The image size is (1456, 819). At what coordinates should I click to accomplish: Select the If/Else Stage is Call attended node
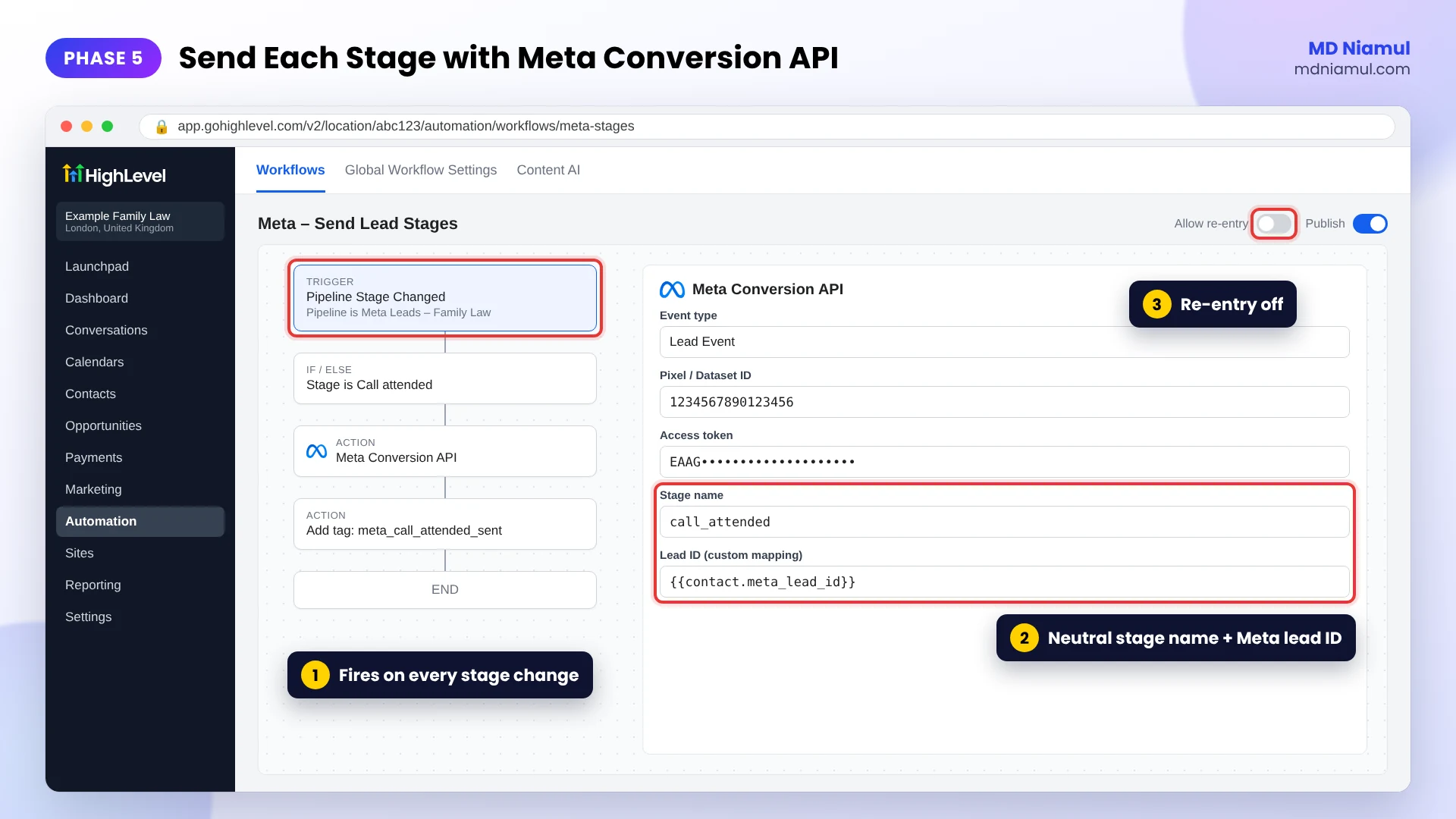pos(445,378)
